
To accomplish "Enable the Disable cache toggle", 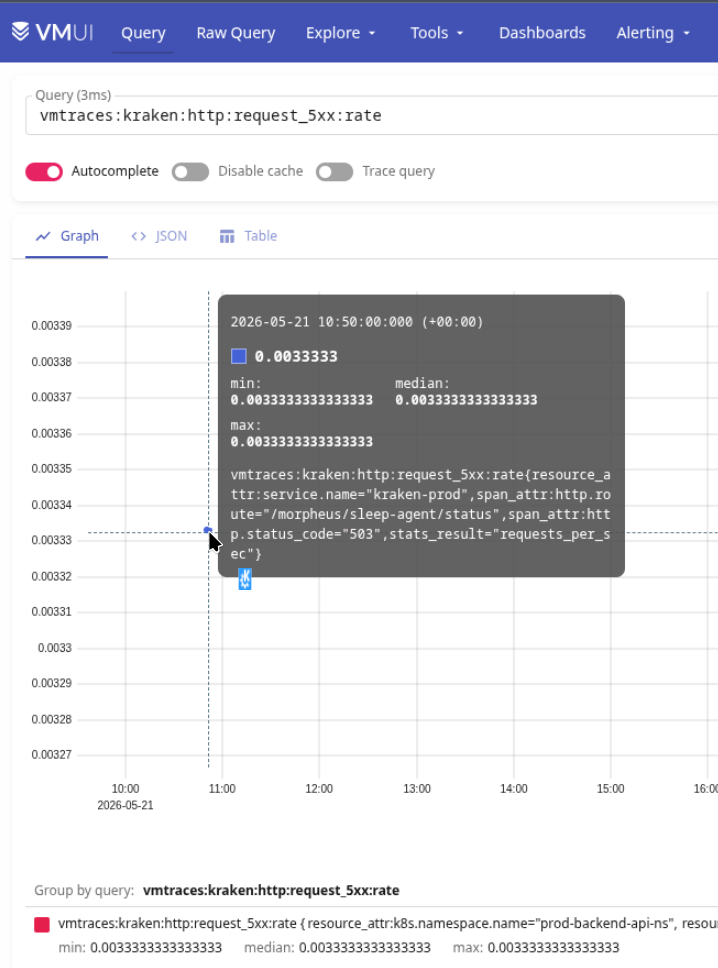I will (x=190, y=172).
